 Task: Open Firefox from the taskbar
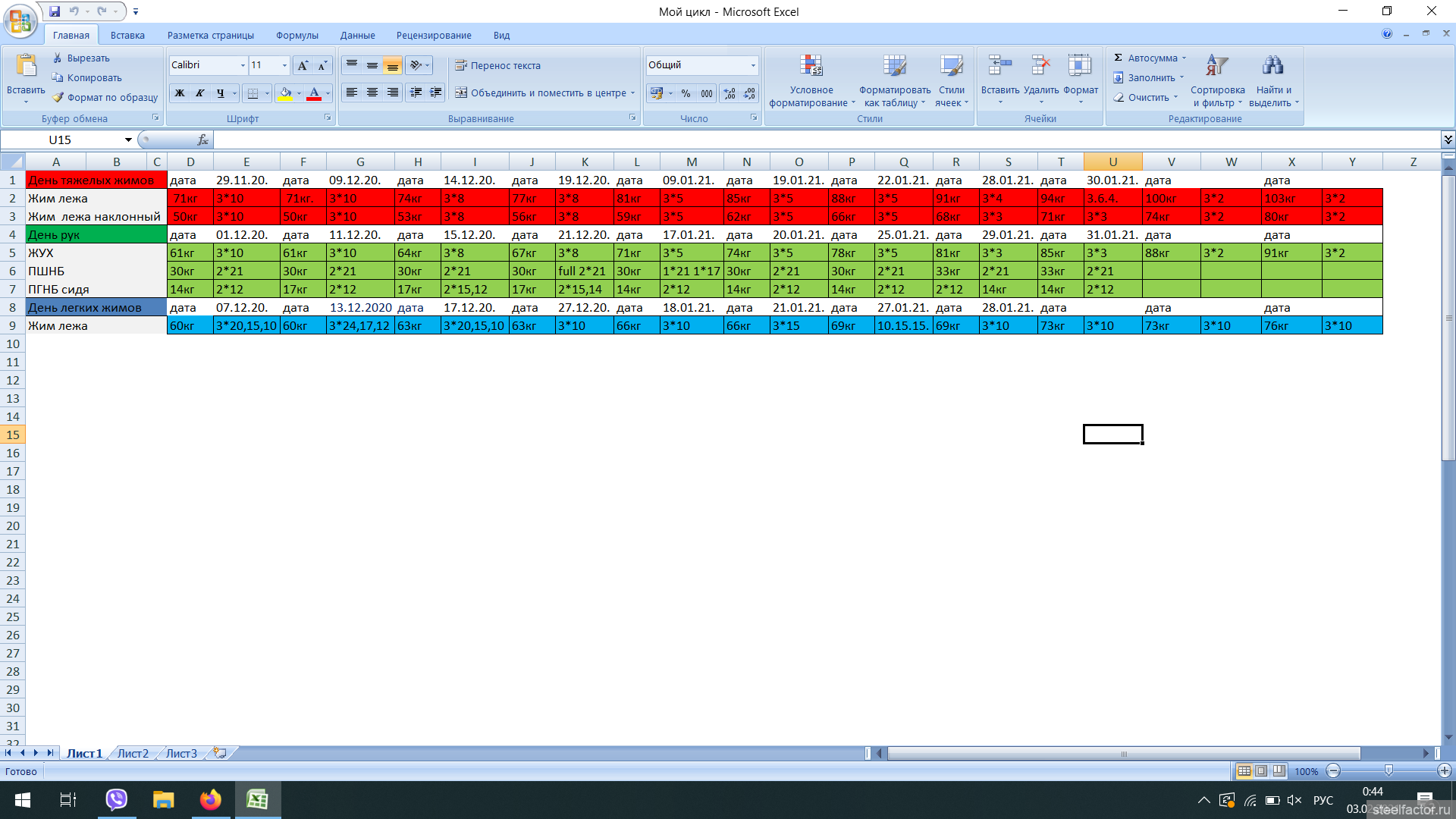[210, 800]
